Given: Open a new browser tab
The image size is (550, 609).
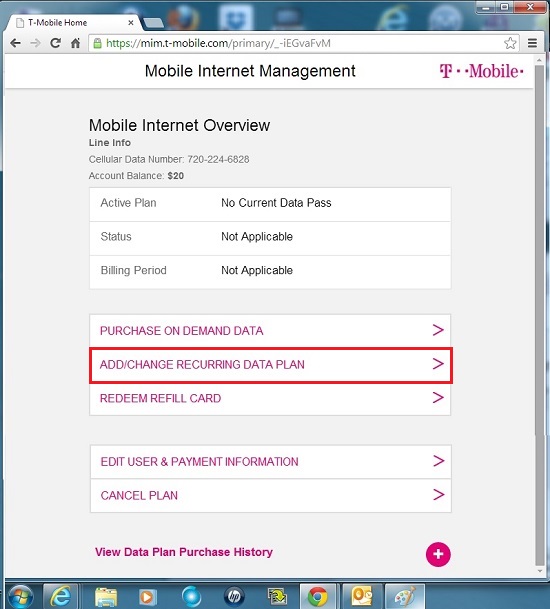Looking at the screenshot, I should click(x=154, y=23).
